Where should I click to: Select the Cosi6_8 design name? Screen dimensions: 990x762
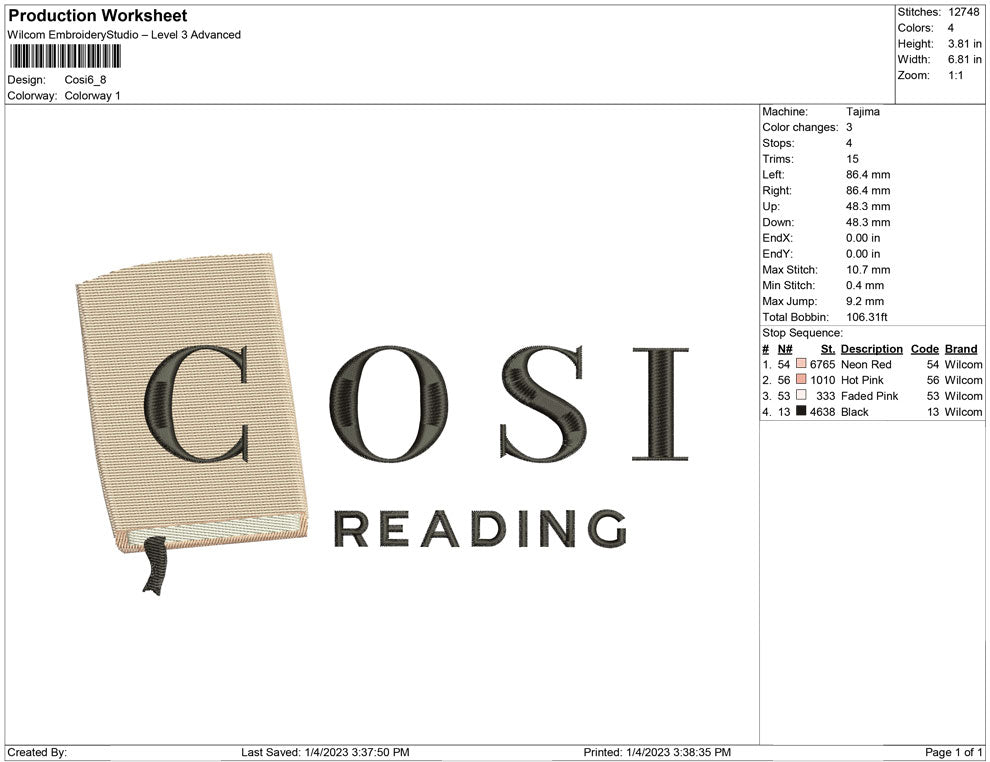point(84,79)
